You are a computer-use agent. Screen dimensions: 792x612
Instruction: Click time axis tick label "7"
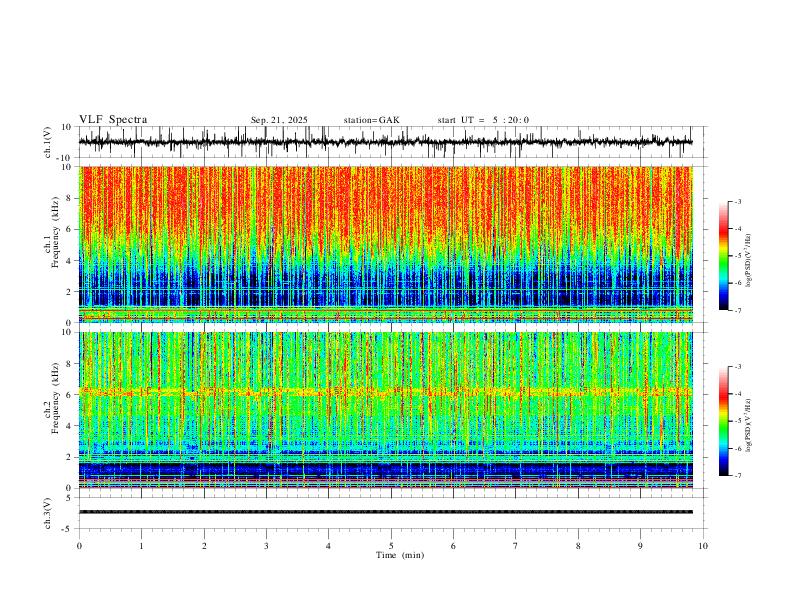516,546
